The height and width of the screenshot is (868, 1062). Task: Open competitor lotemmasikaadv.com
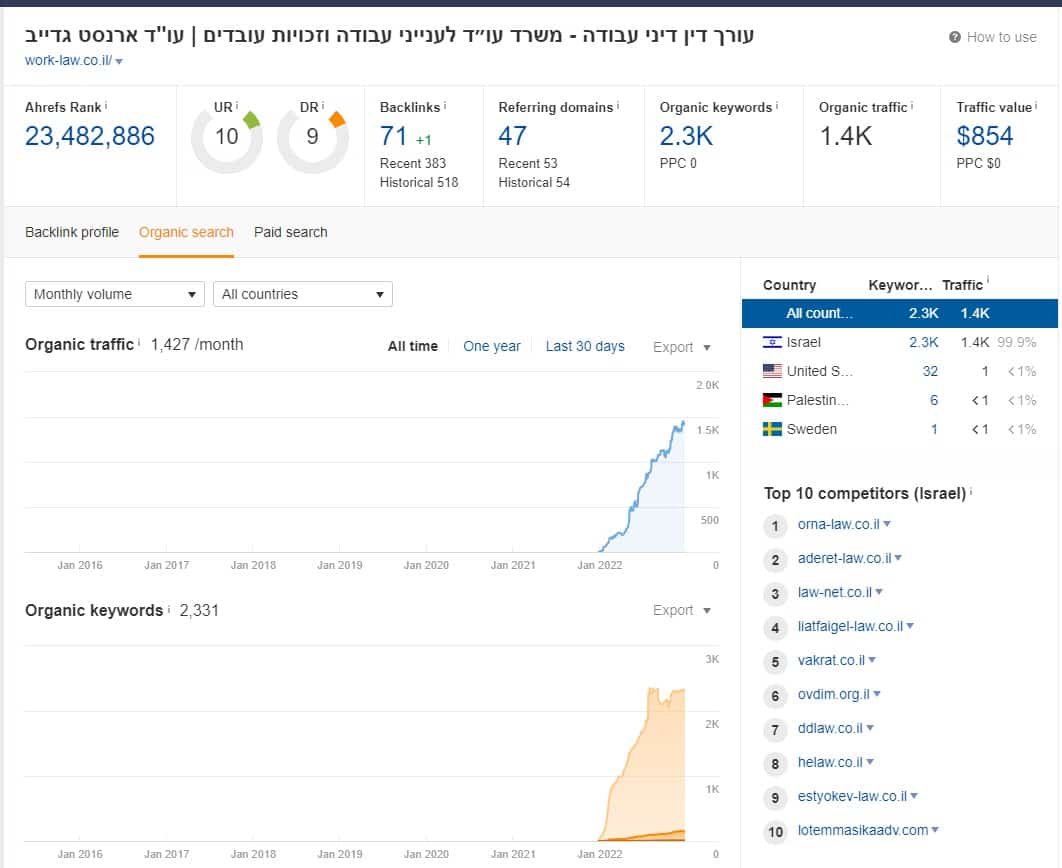[x=863, y=830]
